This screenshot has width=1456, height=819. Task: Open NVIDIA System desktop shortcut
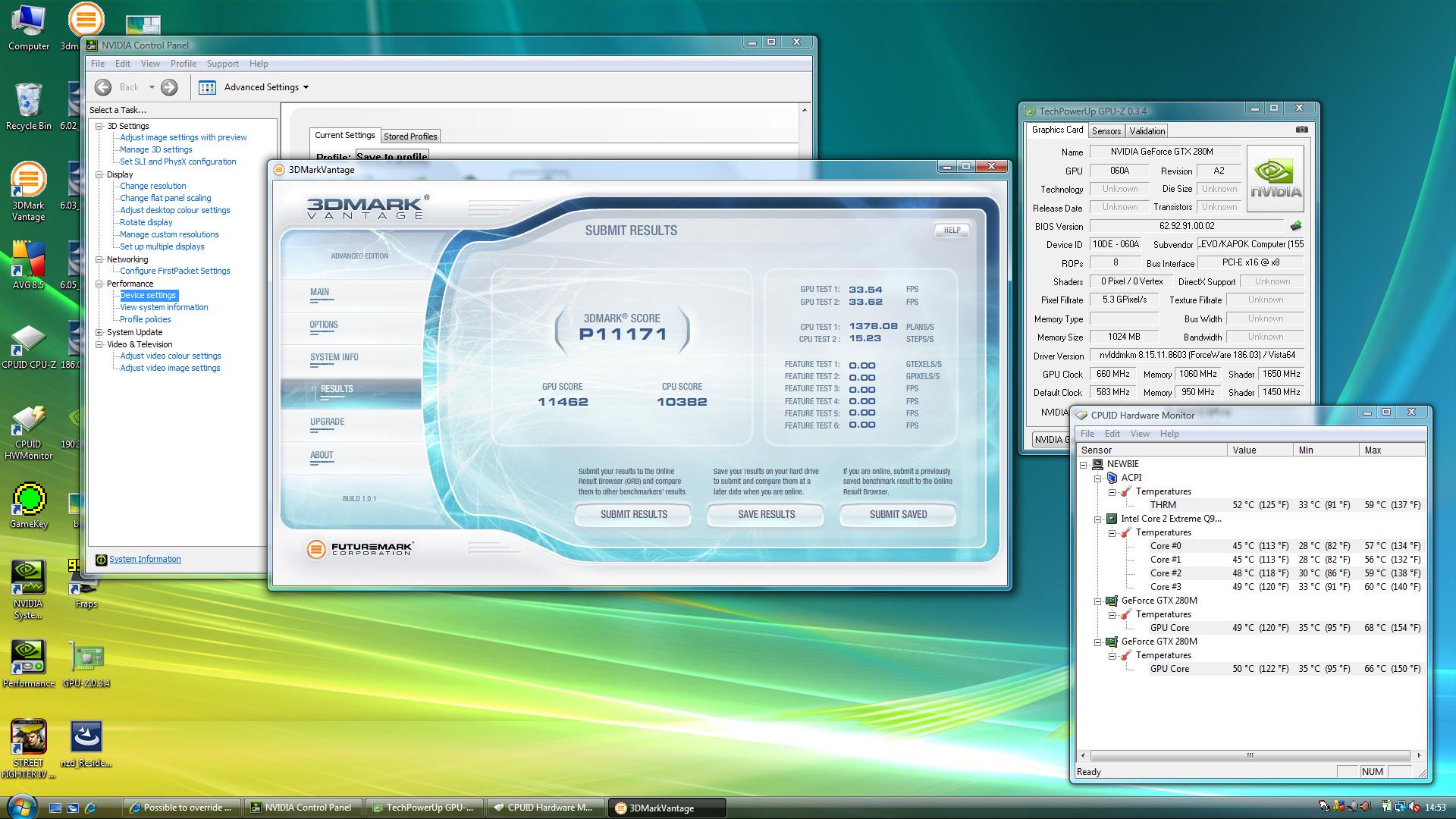tap(28, 590)
